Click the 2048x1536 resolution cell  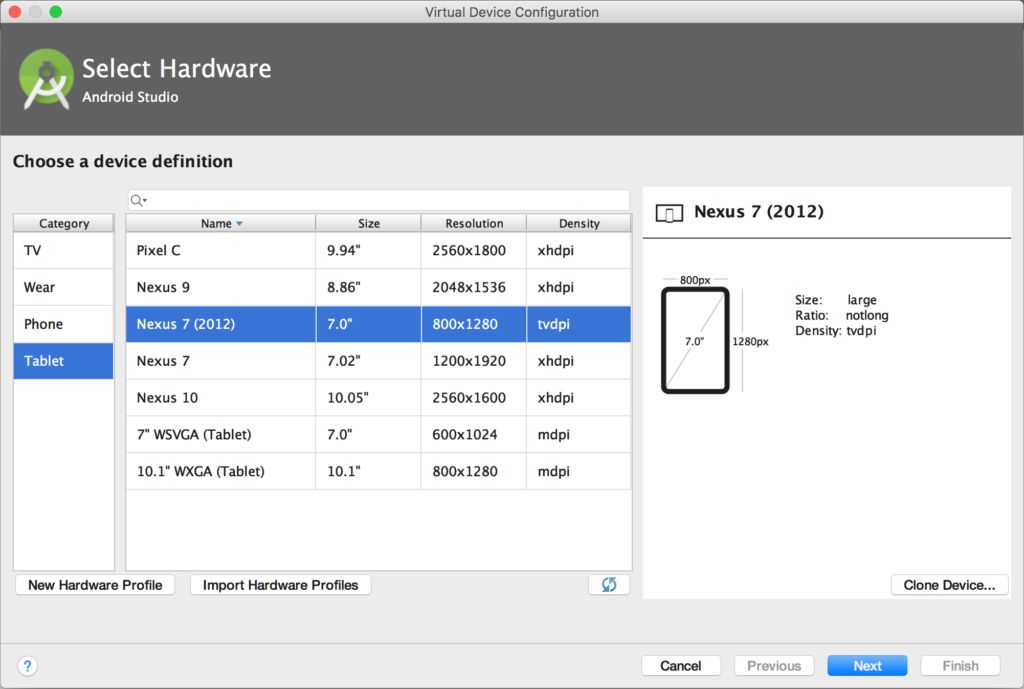473,287
